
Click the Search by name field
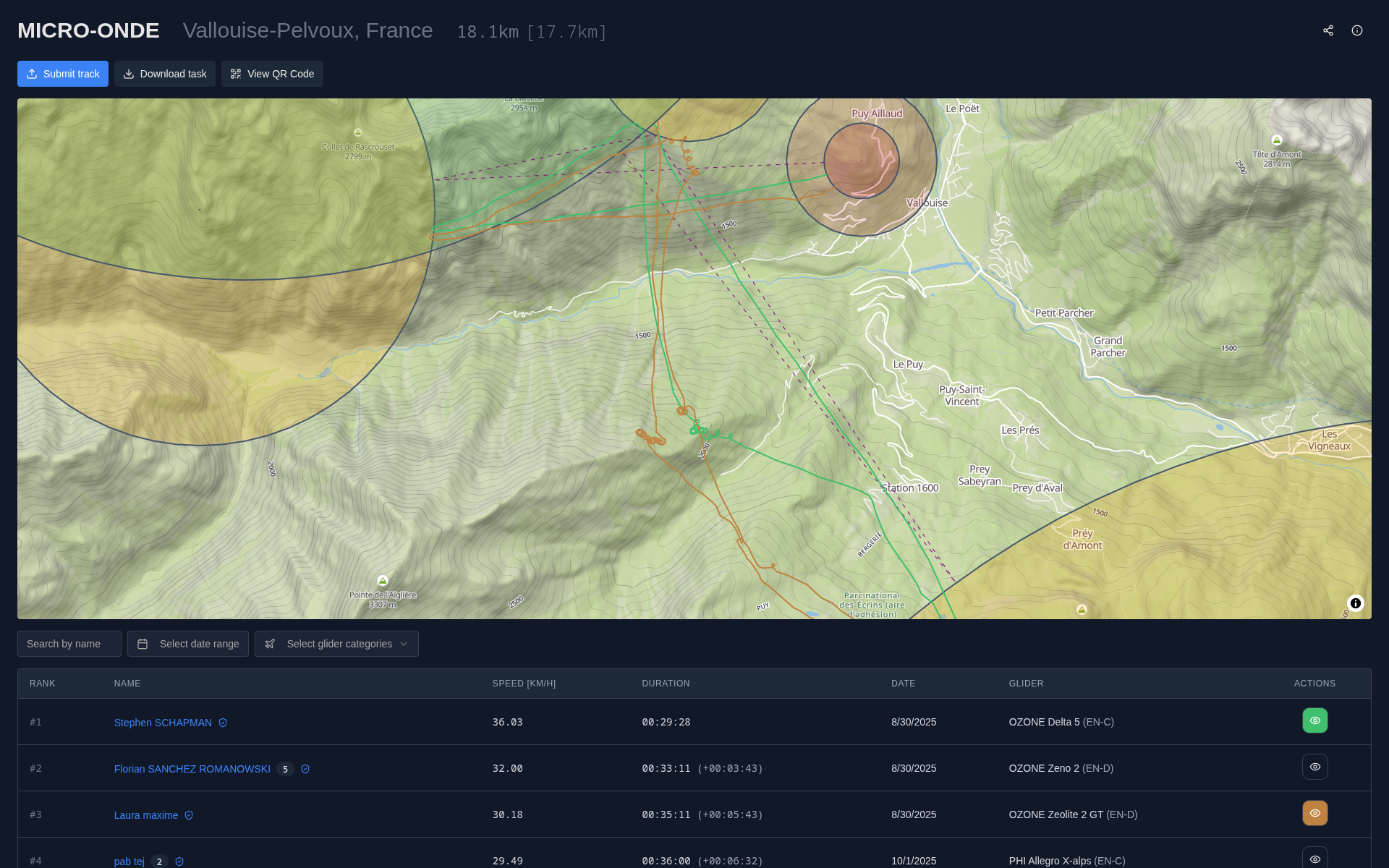coord(69,644)
